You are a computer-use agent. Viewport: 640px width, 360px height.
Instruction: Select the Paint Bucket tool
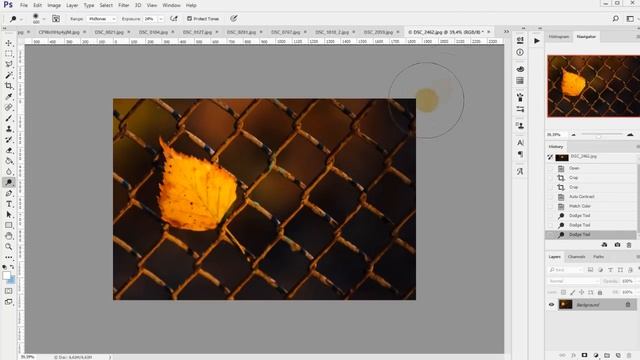pos(9,161)
